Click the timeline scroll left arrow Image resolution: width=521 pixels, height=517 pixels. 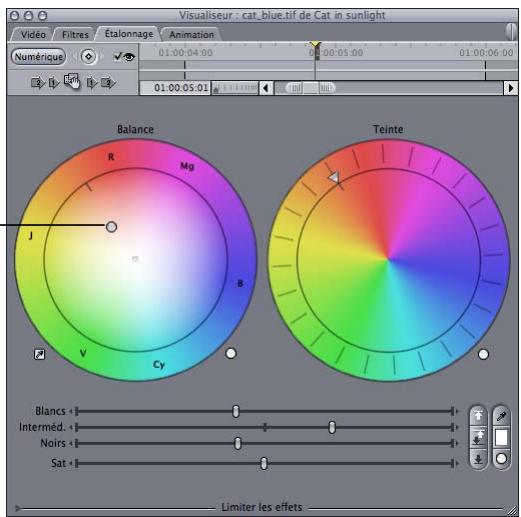coord(266,88)
